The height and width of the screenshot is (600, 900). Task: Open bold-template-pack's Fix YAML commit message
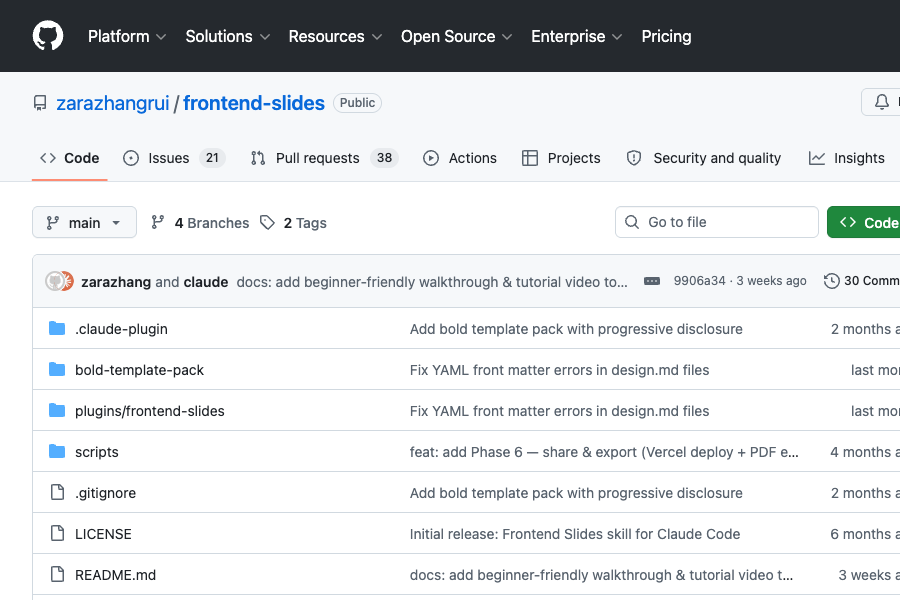(x=560, y=370)
